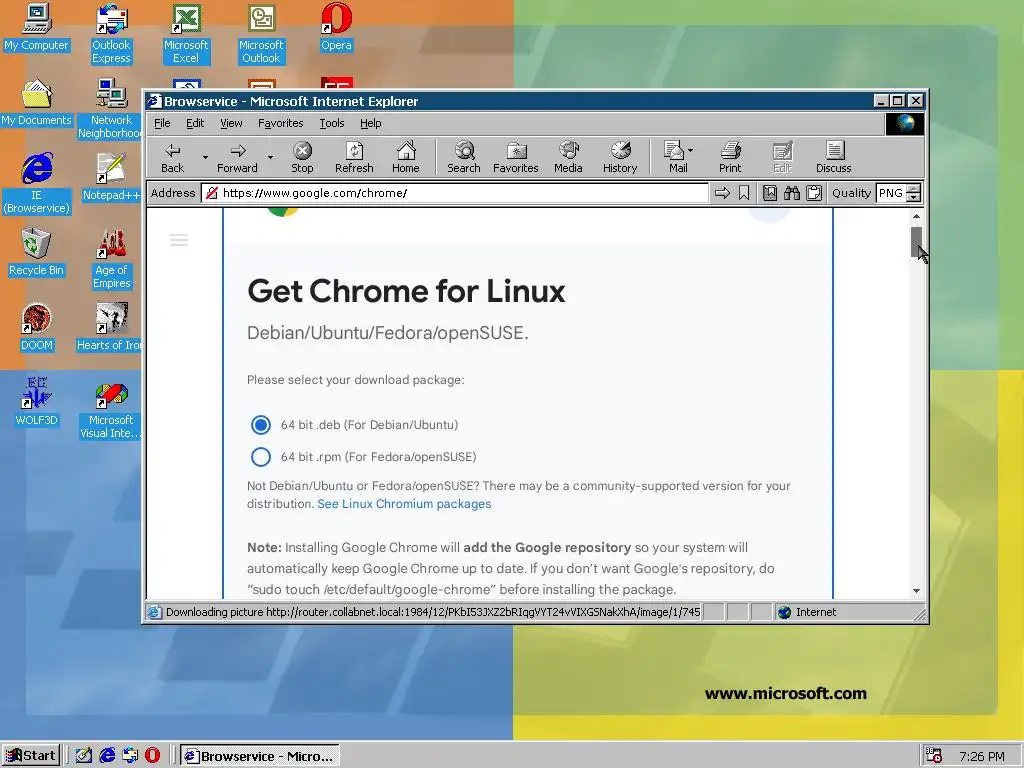This screenshot has height=768, width=1024.
Task: Launch Opera from quick launch bar
Action: (x=152, y=756)
